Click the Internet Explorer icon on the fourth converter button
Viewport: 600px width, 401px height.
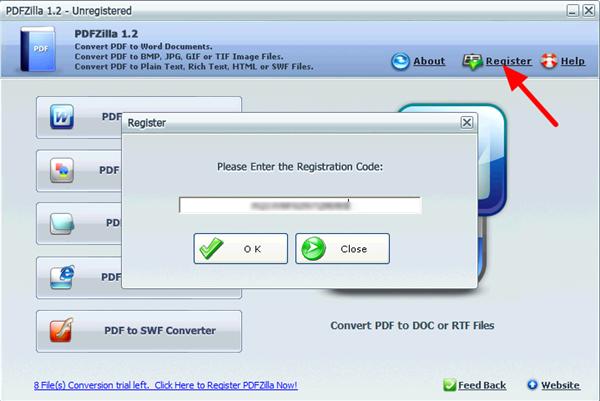pyautogui.click(x=62, y=277)
